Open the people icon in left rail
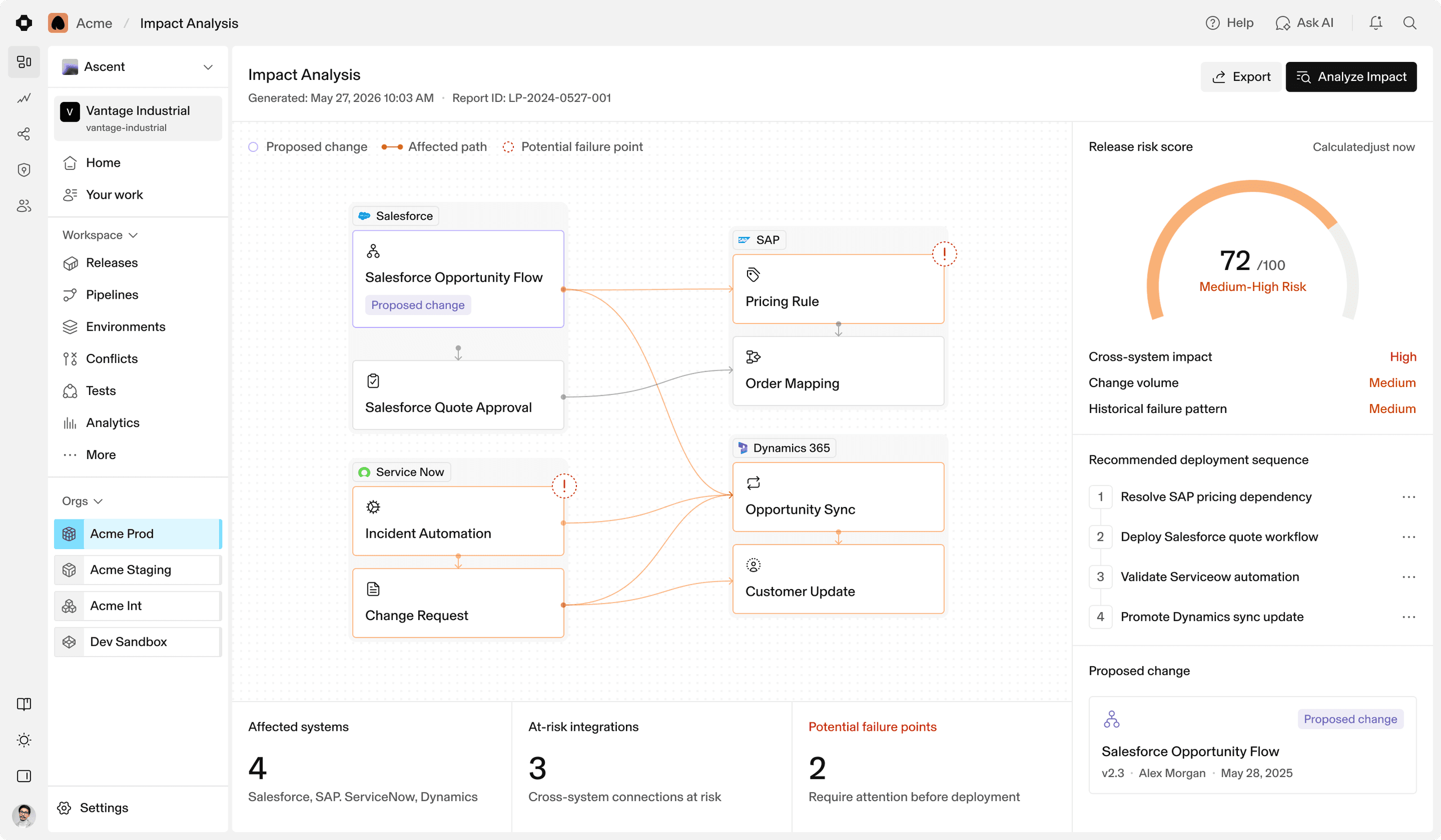 [24, 206]
